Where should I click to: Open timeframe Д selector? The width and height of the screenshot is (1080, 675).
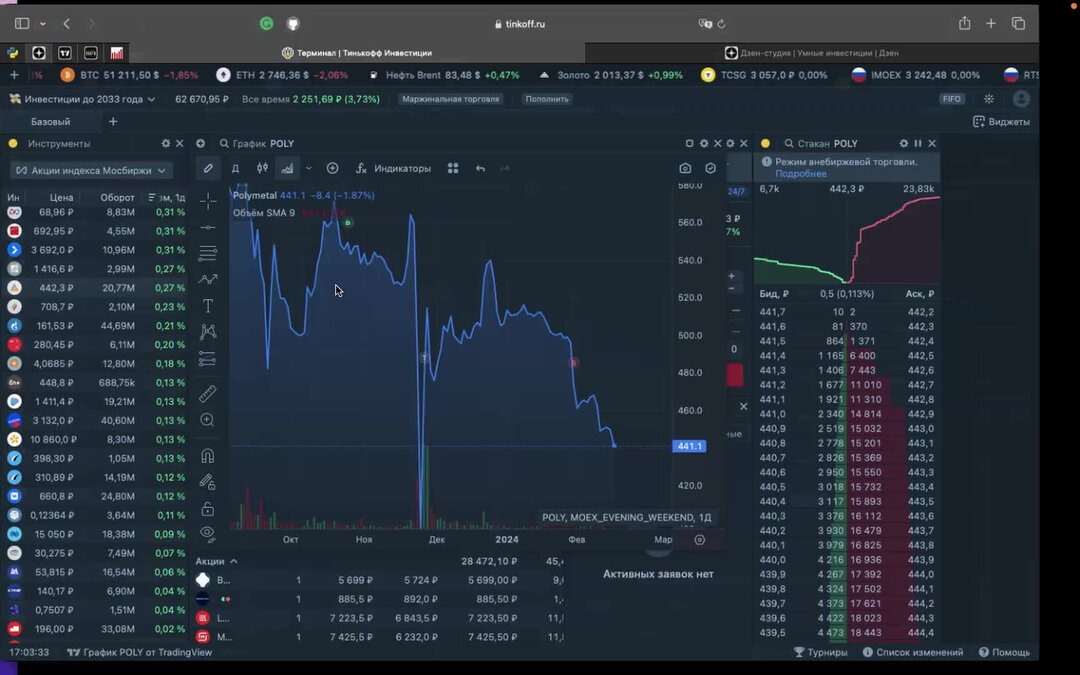pos(236,168)
